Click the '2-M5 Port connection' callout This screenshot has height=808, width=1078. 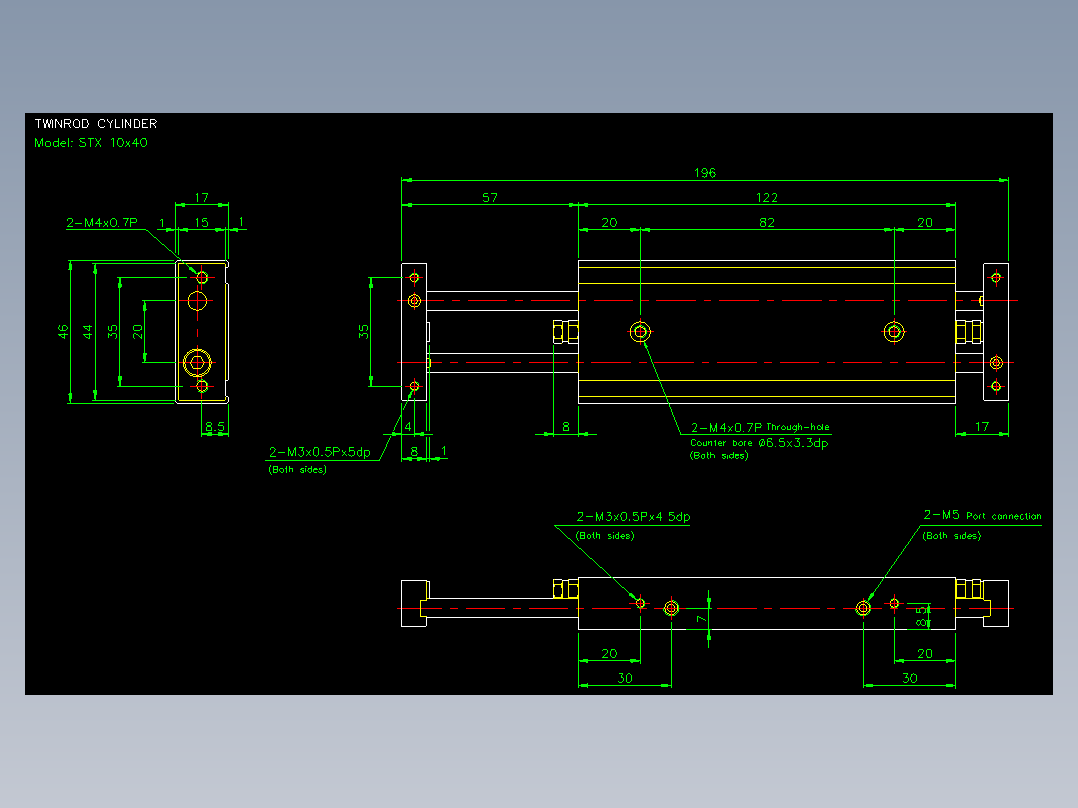[982, 515]
